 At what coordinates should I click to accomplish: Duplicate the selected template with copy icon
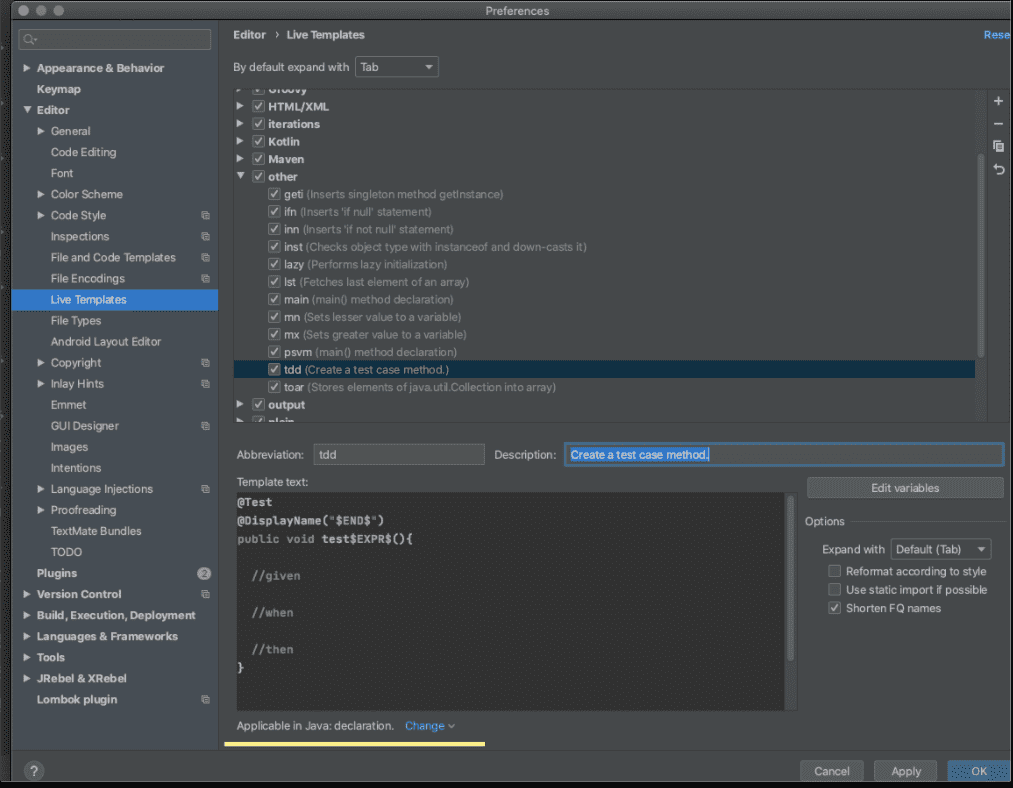pos(998,146)
